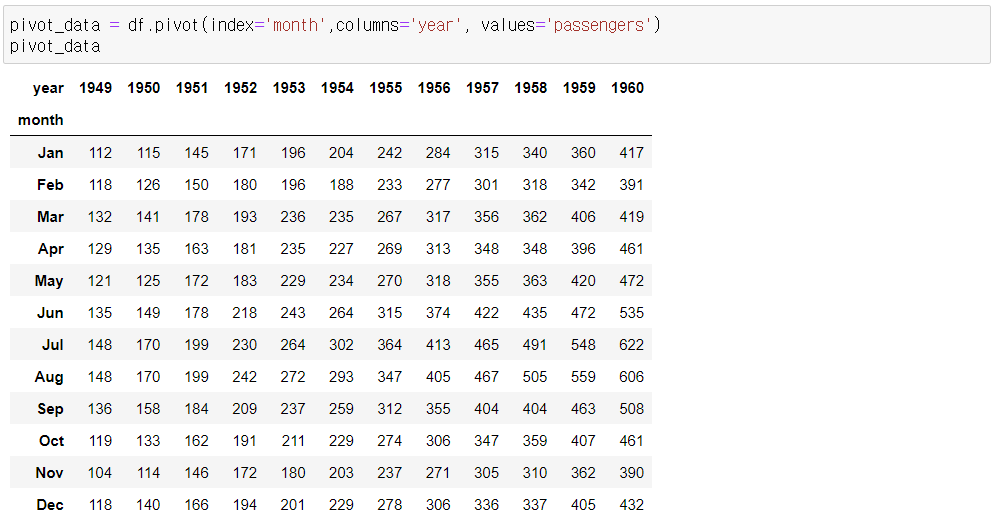Click value 472 for May 1960
This screenshot has height=527, width=996.
[631, 281]
